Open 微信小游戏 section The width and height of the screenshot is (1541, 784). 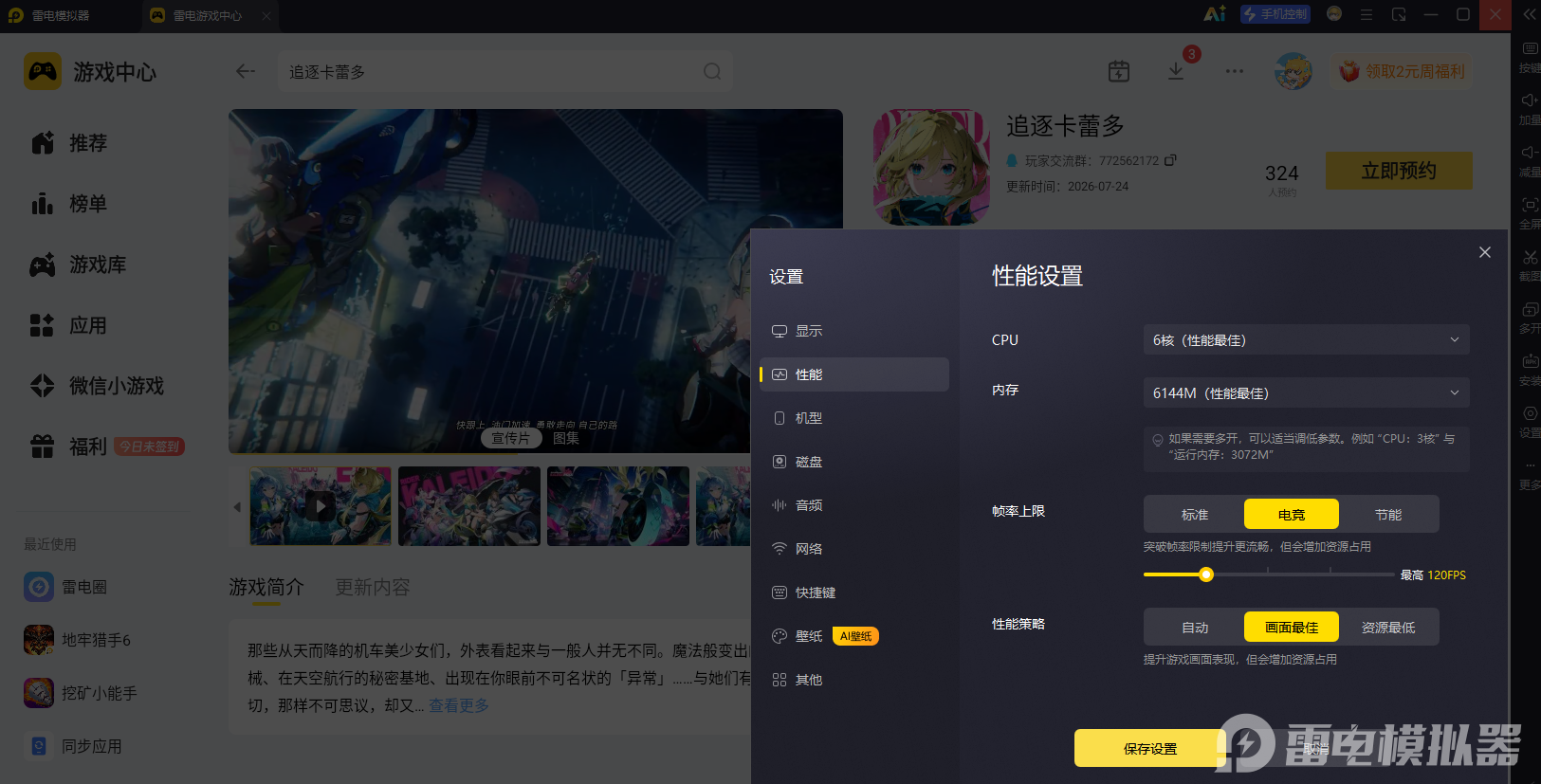click(x=97, y=386)
